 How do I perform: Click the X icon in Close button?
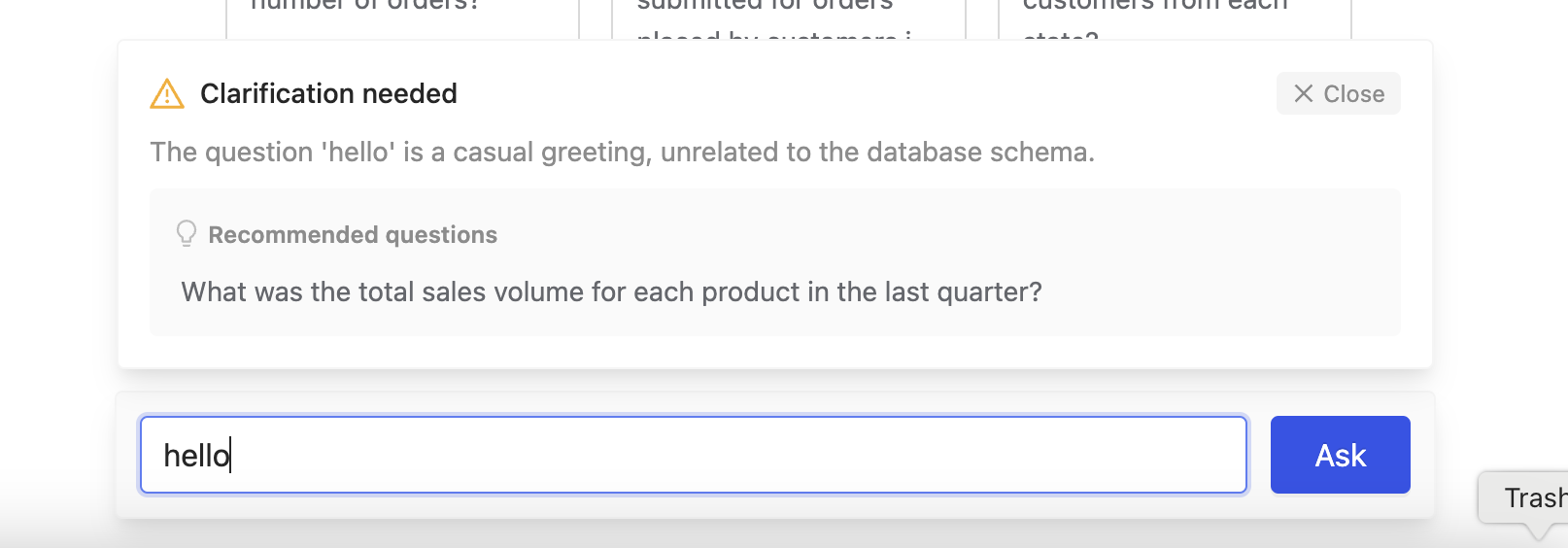[x=1304, y=93]
